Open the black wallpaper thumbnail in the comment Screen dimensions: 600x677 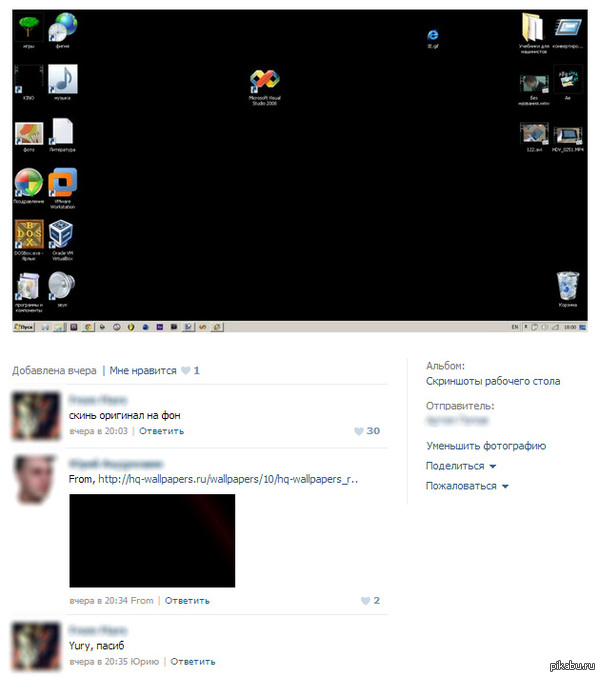tap(152, 540)
